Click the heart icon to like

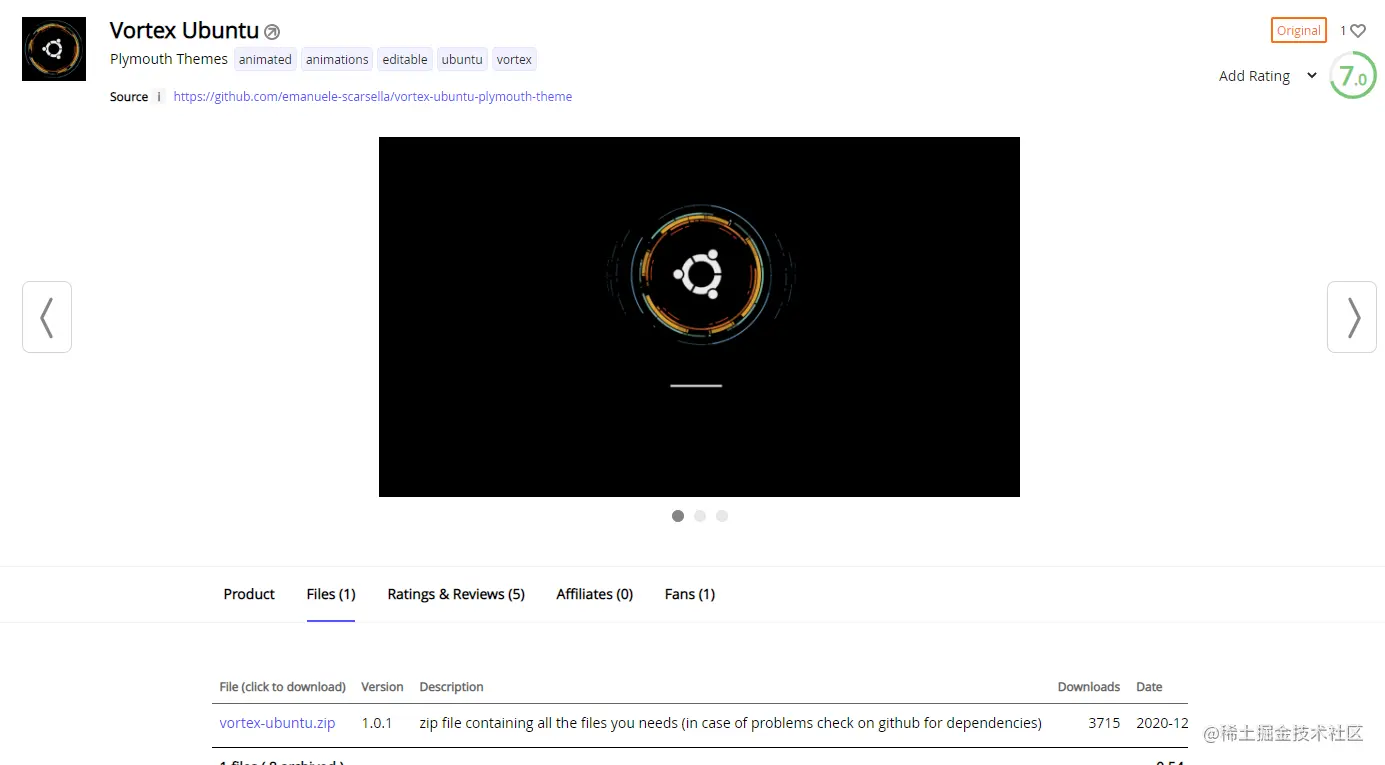[x=1358, y=31]
